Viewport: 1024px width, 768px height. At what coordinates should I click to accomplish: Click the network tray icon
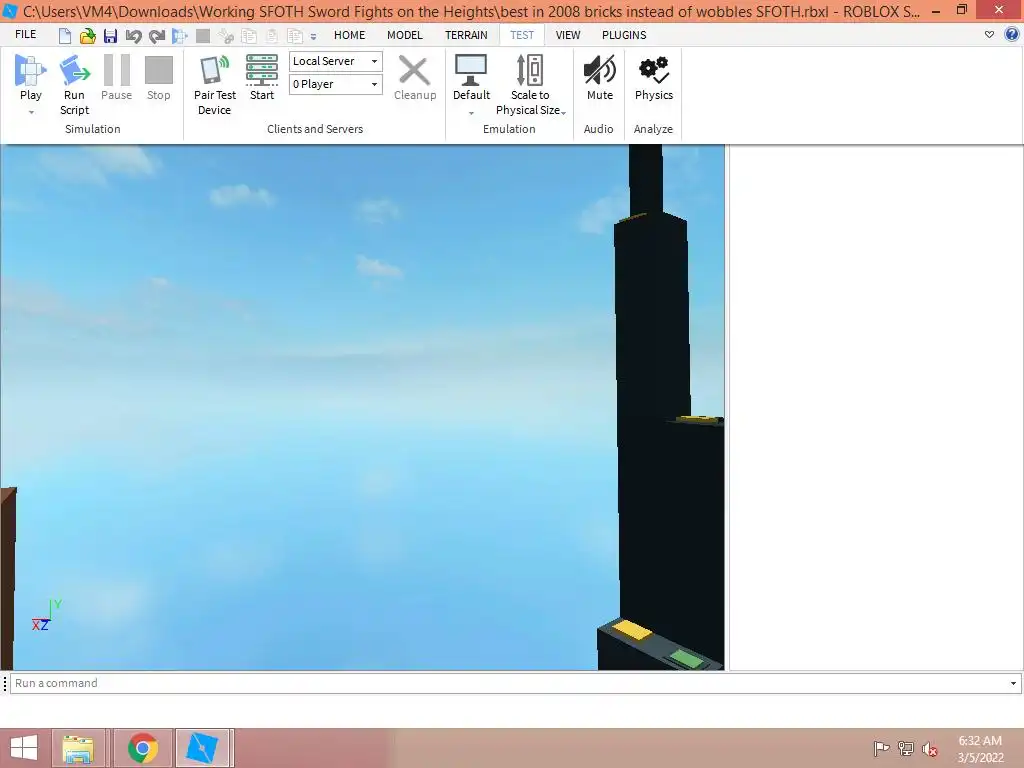pos(906,748)
